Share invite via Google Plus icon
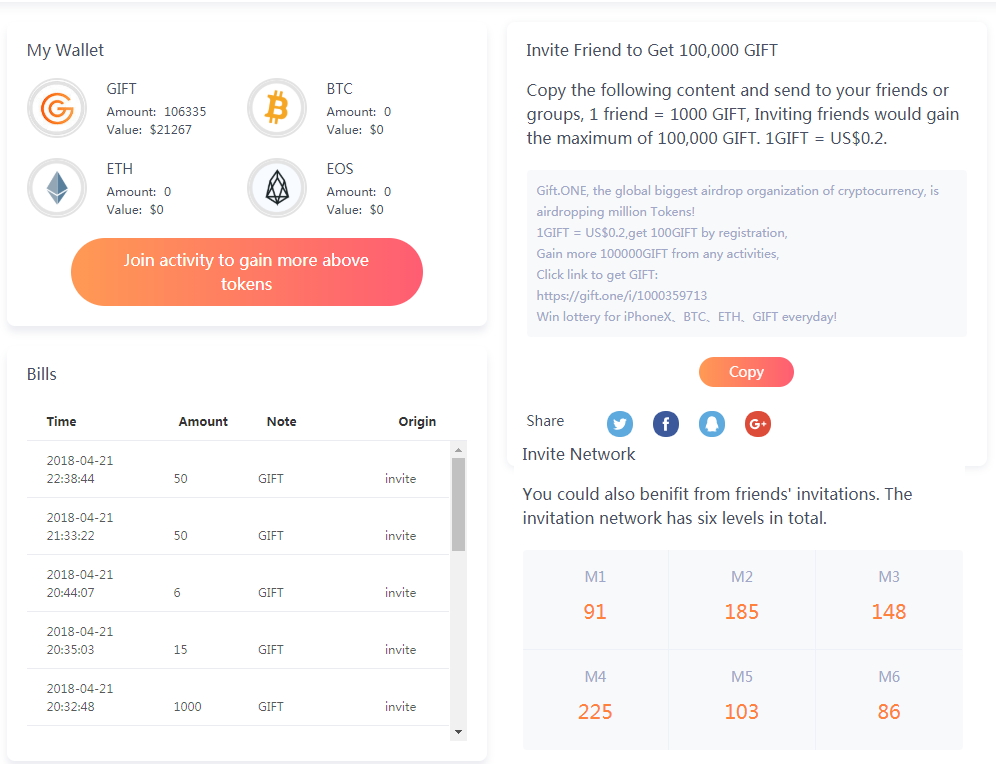The height and width of the screenshot is (764, 996). tap(758, 424)
